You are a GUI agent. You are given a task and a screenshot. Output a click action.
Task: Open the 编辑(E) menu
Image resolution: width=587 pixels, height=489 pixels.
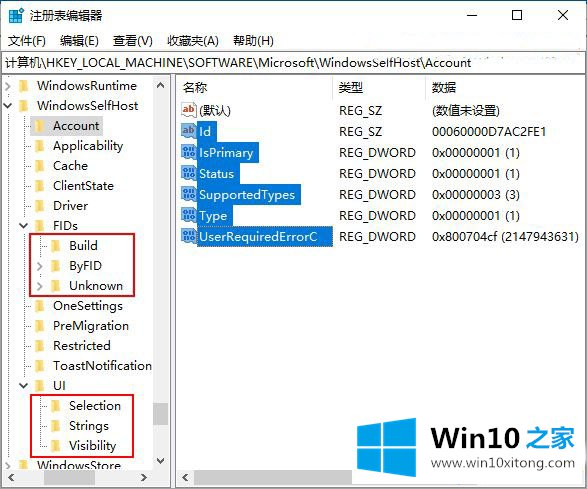[79, 40]
